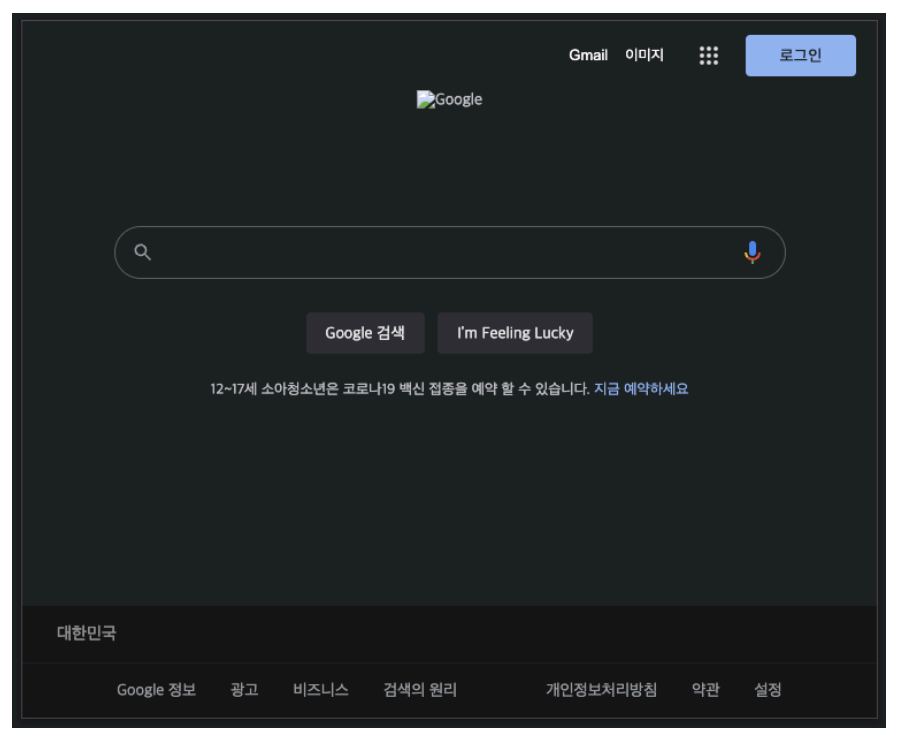Start voice search with the microphone icon
This screenshot has height=744, width=898.
pos(752,253)
